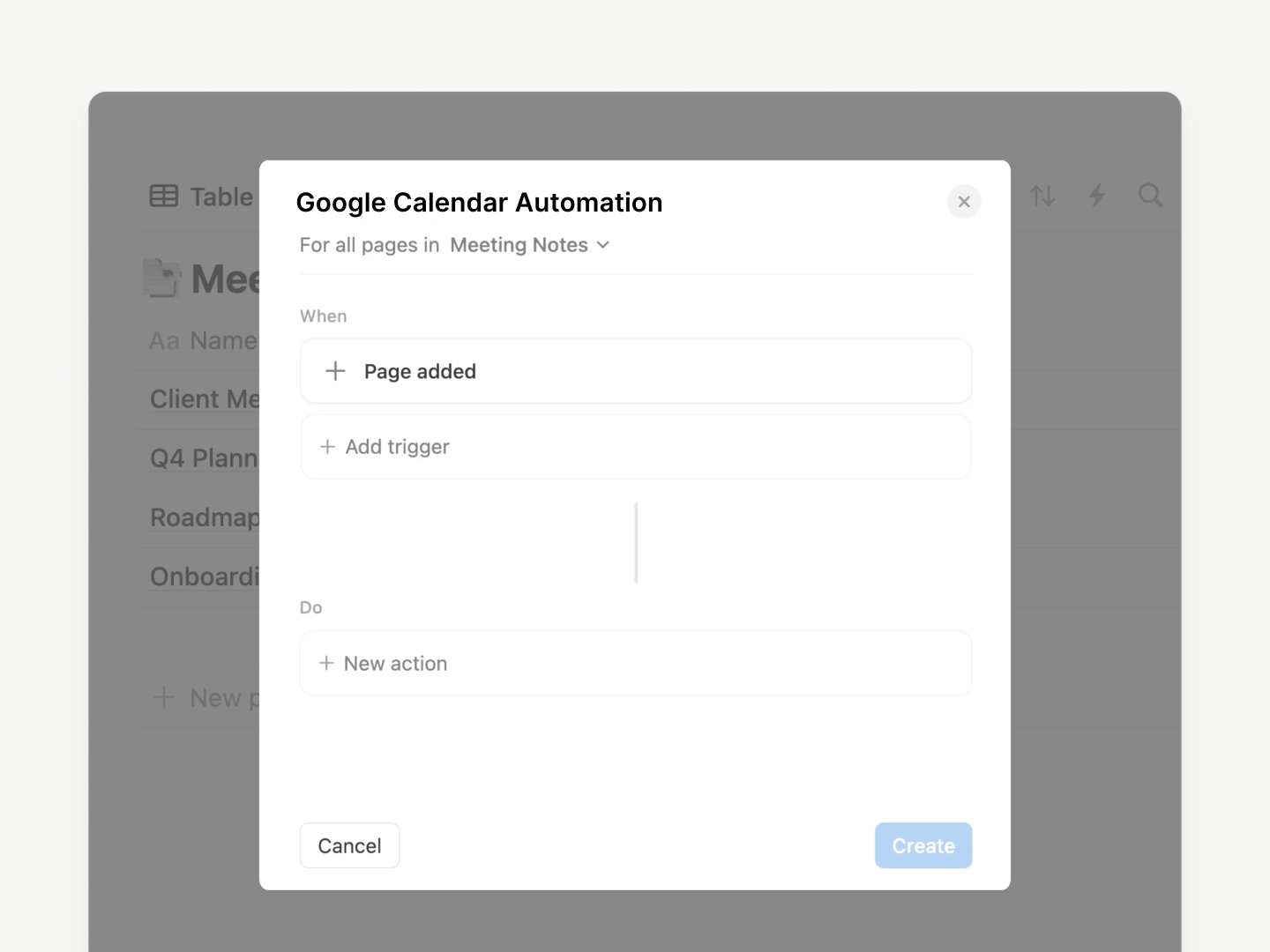Viewport: 1270px width, 952px height.
Task: Click the Name column header in background
Action: (203, 340)
